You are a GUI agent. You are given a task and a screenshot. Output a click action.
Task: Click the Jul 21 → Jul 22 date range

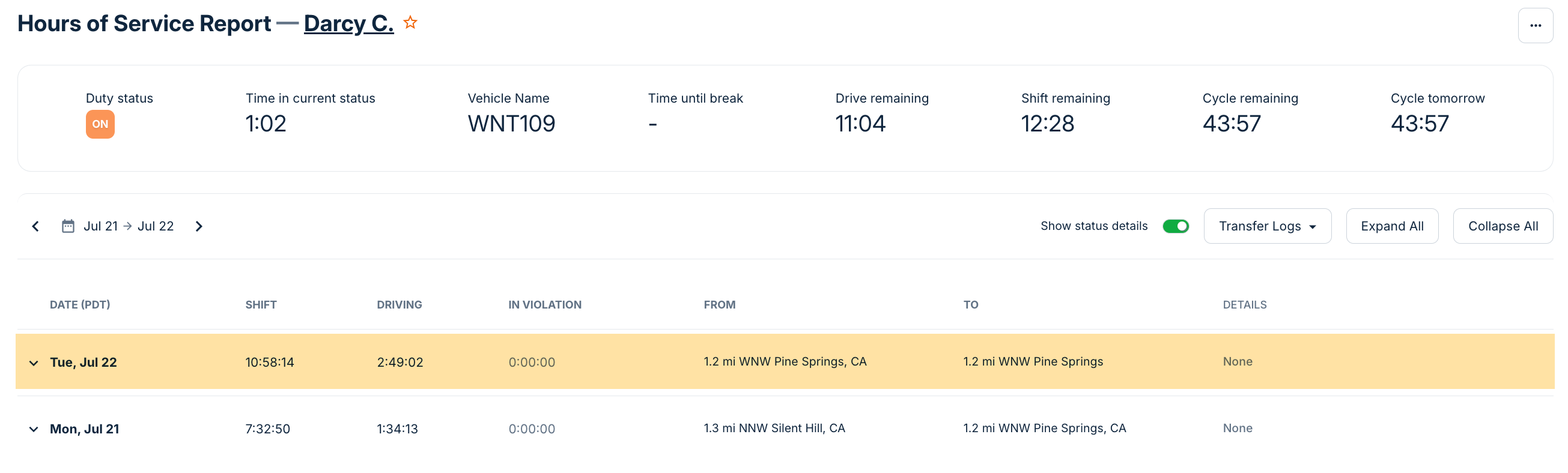point(129,226)
